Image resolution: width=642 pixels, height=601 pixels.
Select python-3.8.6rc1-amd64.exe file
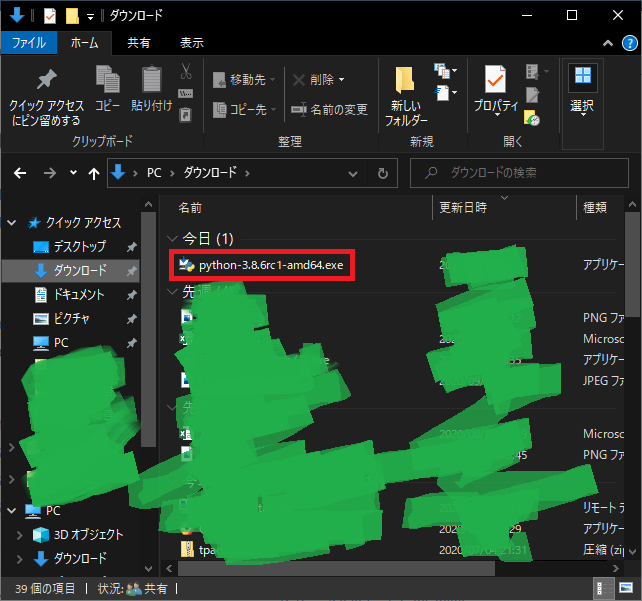coord(262,265)
